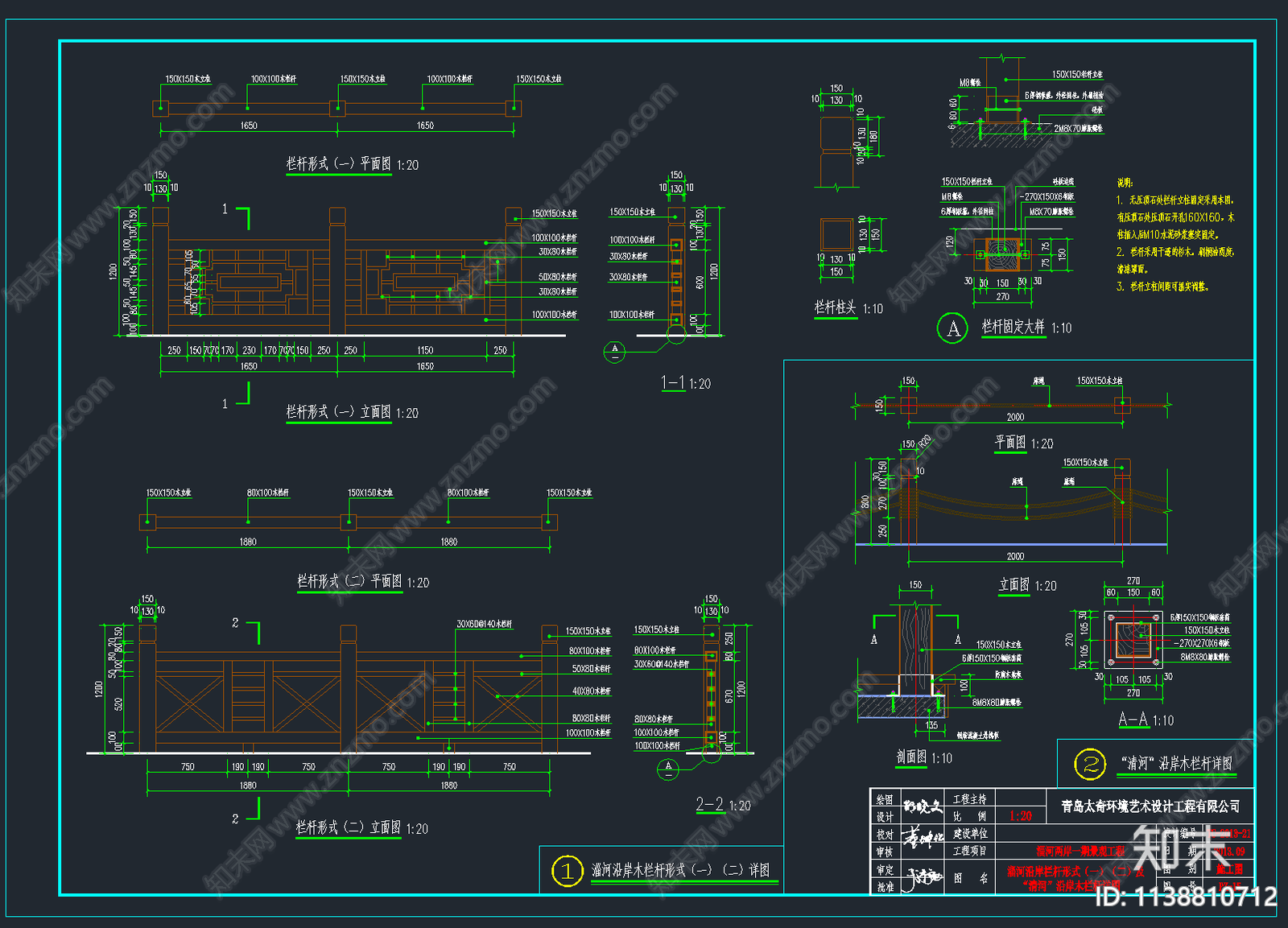1288x928 pixels.
Task: Click the '工程主持' label in title block
Action: pos(969,799)
